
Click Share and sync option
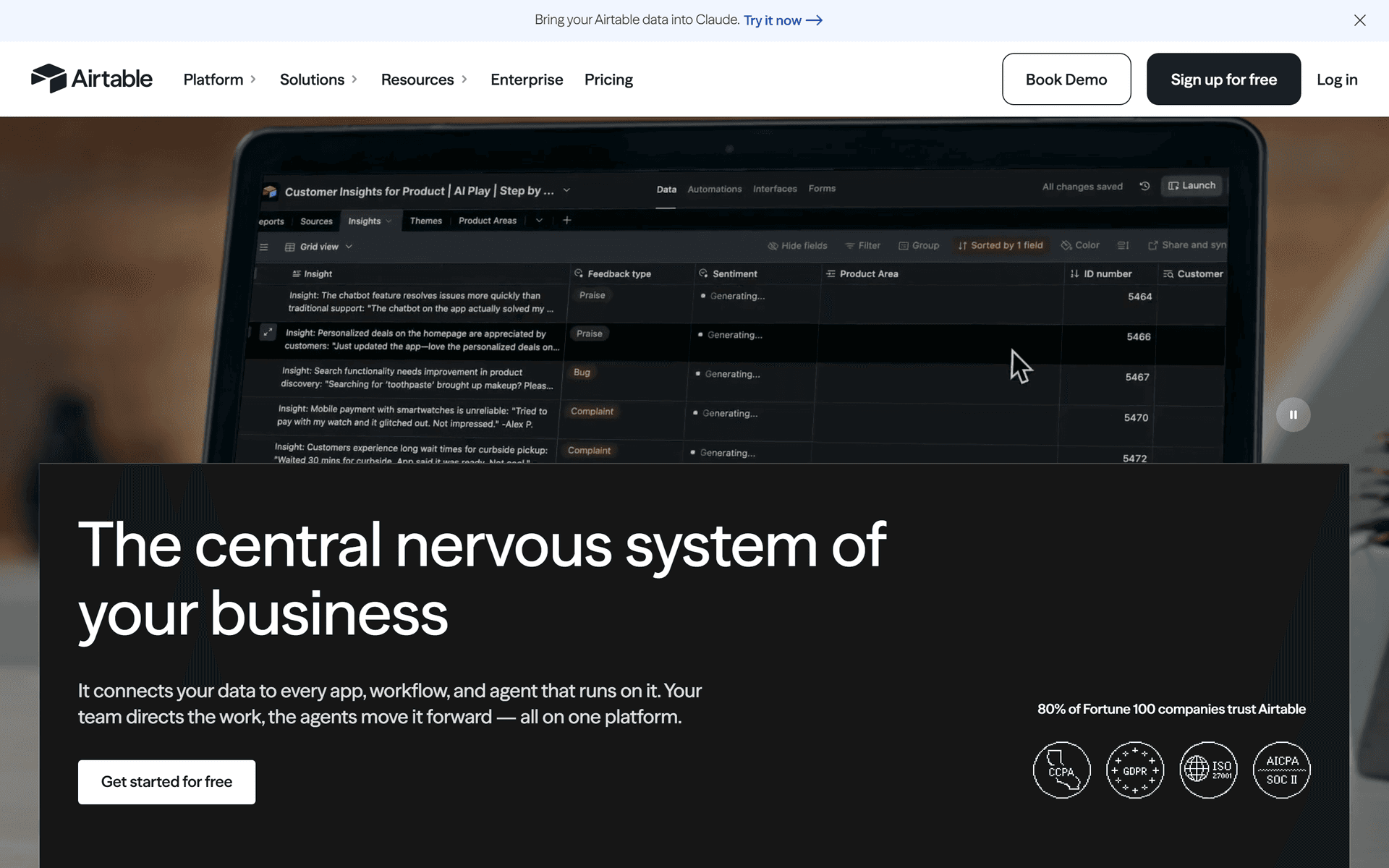1187,245
